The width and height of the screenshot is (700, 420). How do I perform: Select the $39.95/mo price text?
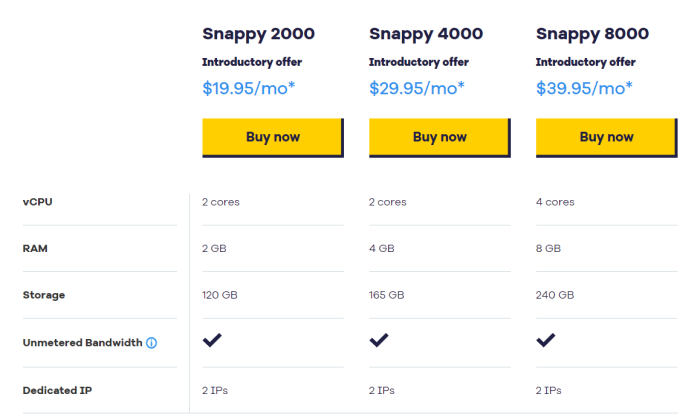pyautogui.click(x=584, y=88)
